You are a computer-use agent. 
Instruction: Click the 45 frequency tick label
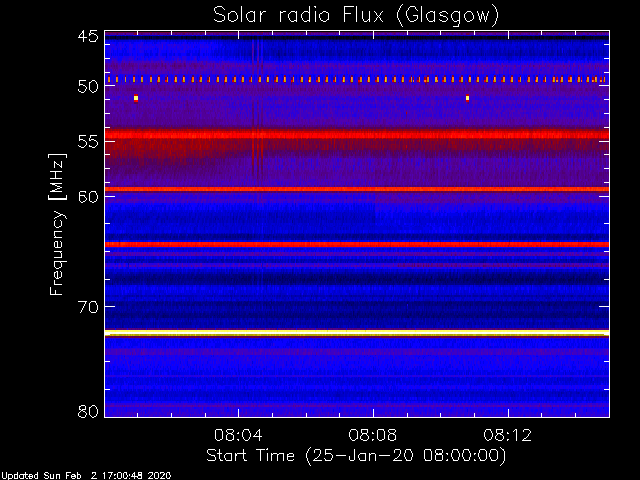point(88,36)
